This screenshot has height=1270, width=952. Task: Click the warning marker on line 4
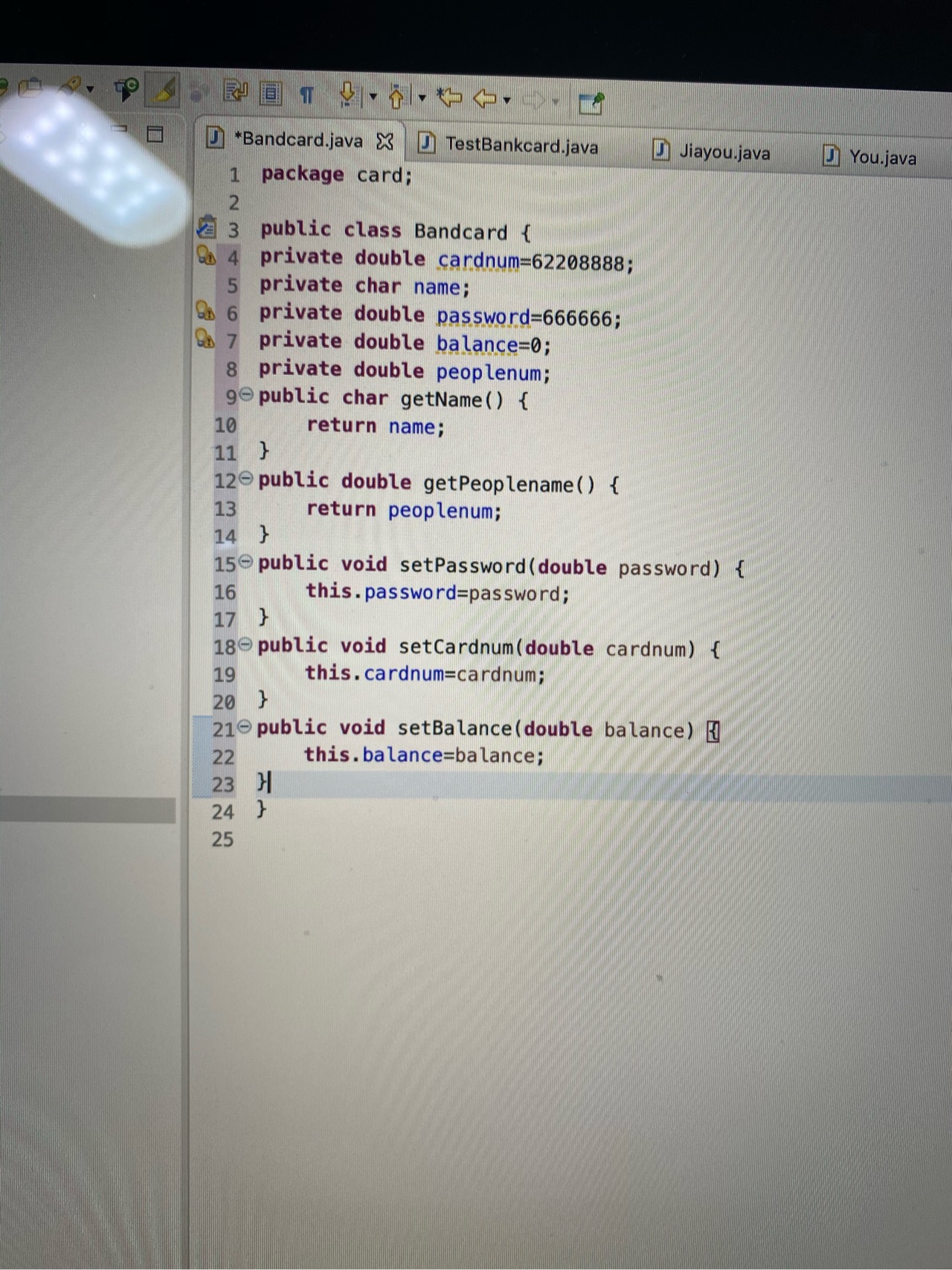205,255
